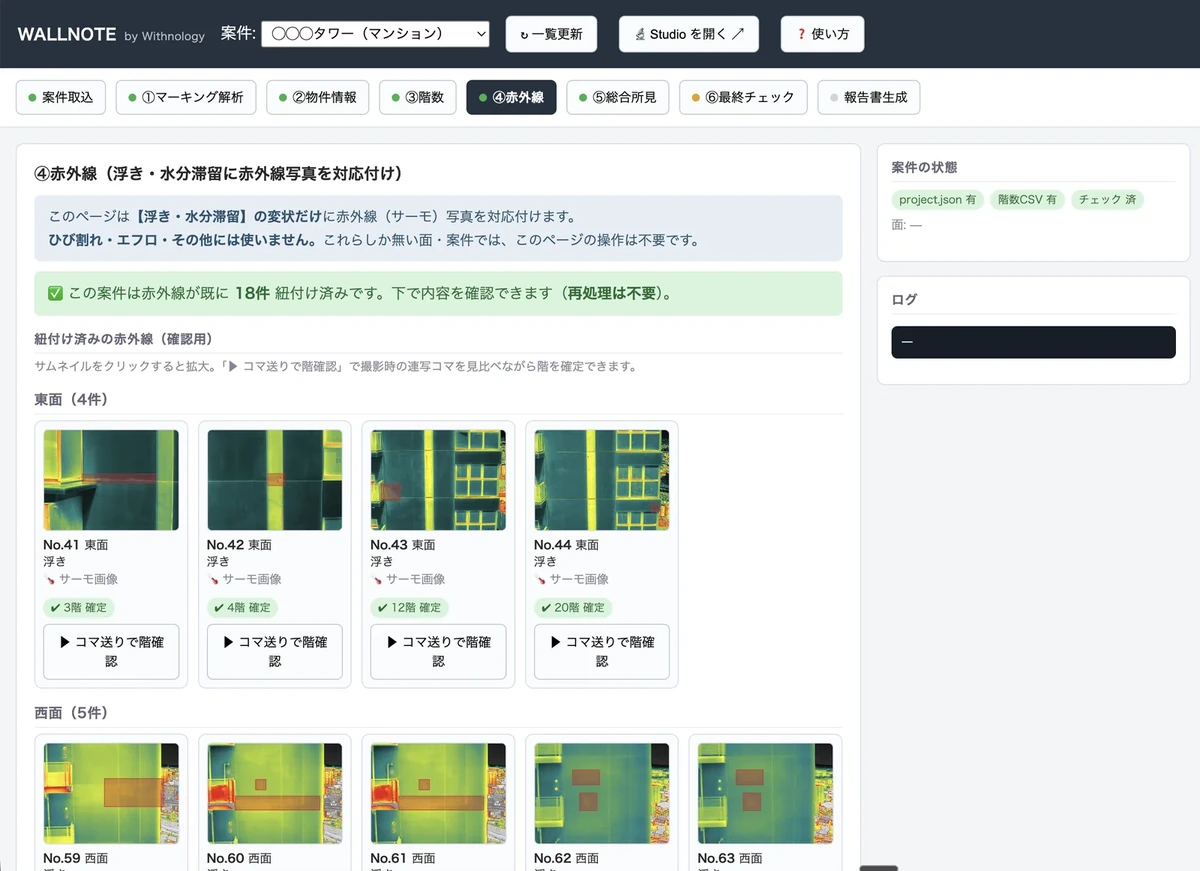Click the No.63 西面 caption

730,858
